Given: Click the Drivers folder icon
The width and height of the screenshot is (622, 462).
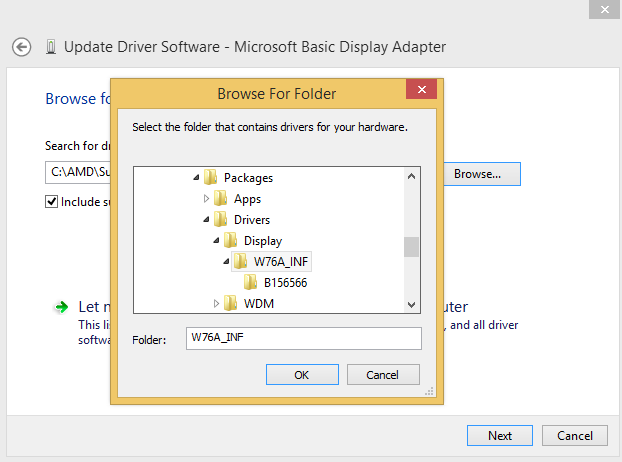Looking at the screenshot, I should click(220, 220).
